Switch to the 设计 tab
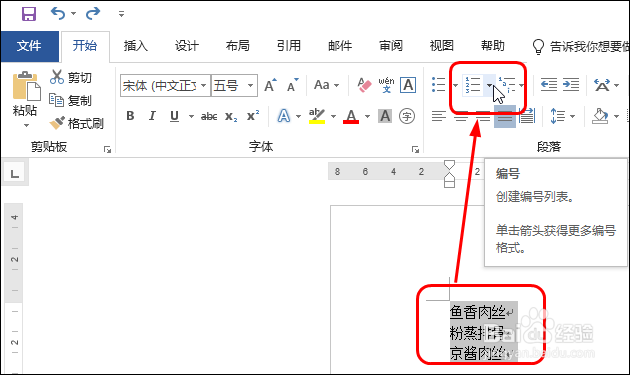Viewport: 630px width, 375px height. click(187, 46)
